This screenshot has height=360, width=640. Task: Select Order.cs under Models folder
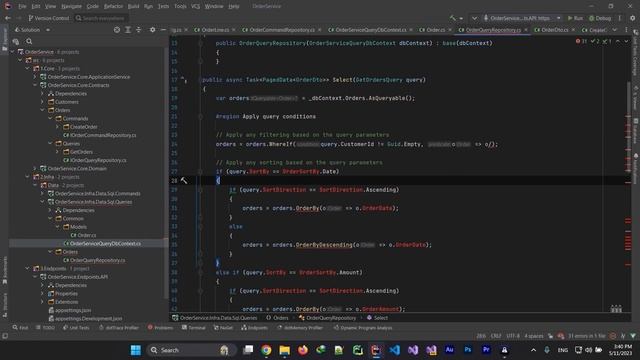coord(83,235)
